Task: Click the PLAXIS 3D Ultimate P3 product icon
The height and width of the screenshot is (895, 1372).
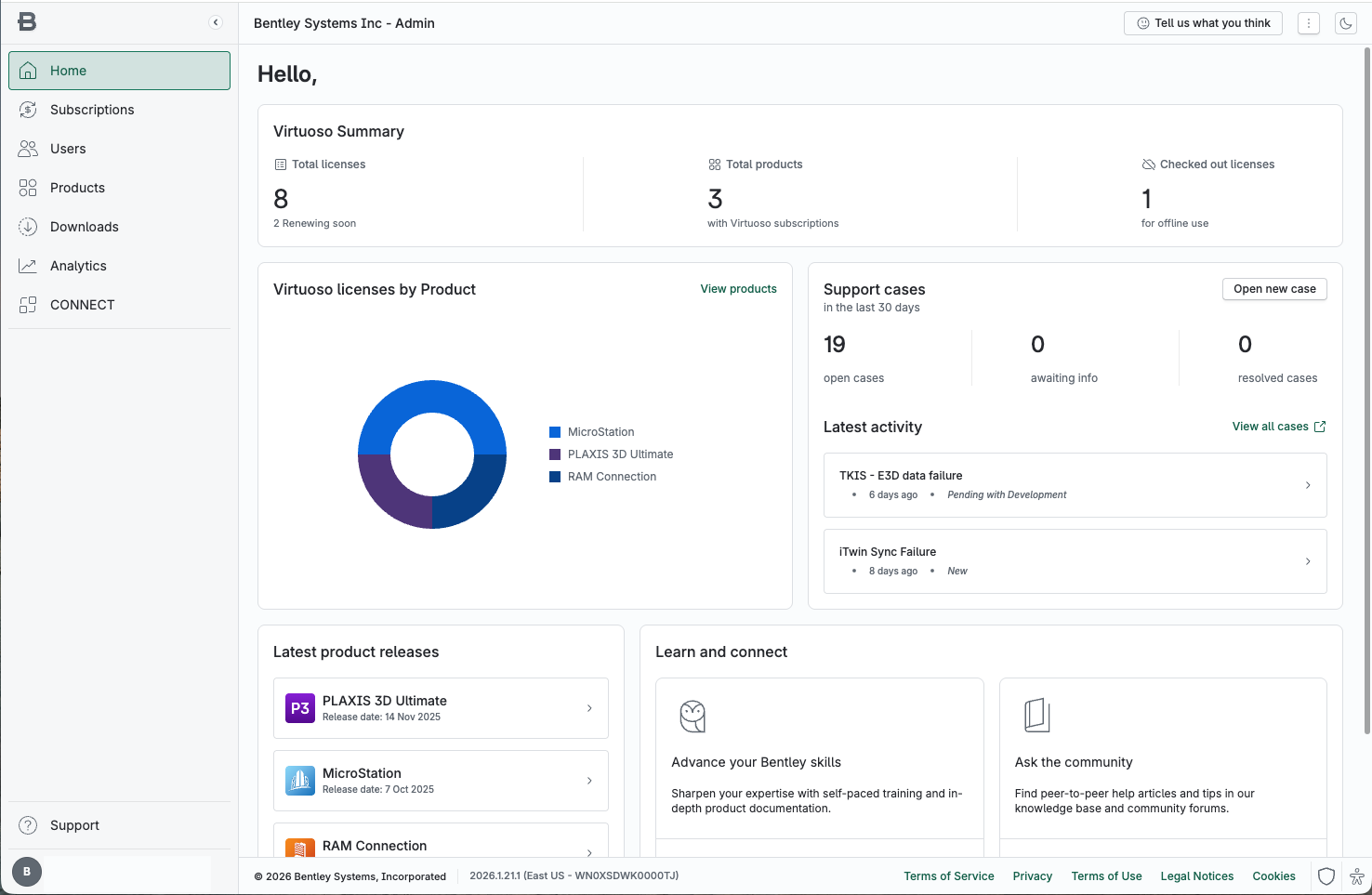Action: pos(300,708)
